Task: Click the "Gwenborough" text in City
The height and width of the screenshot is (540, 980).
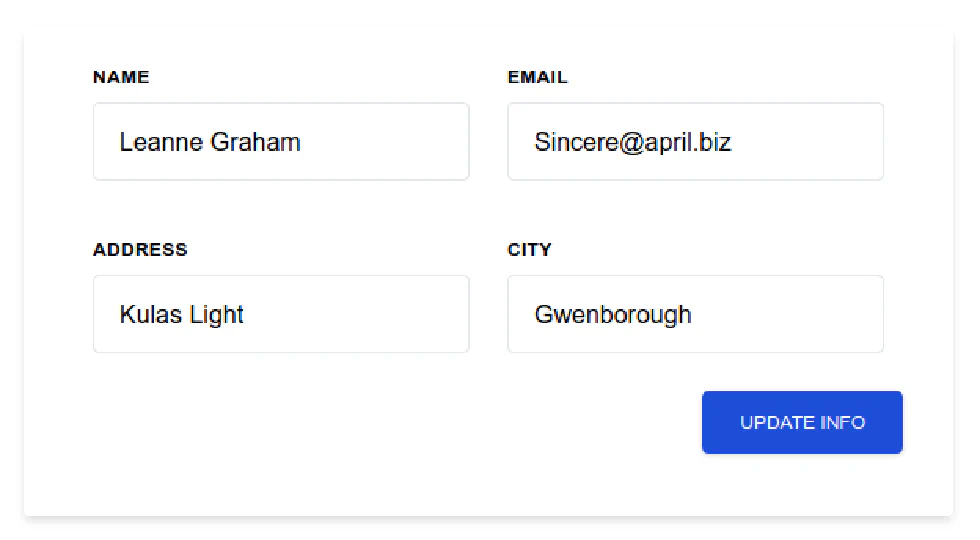Action: [613, 314]
